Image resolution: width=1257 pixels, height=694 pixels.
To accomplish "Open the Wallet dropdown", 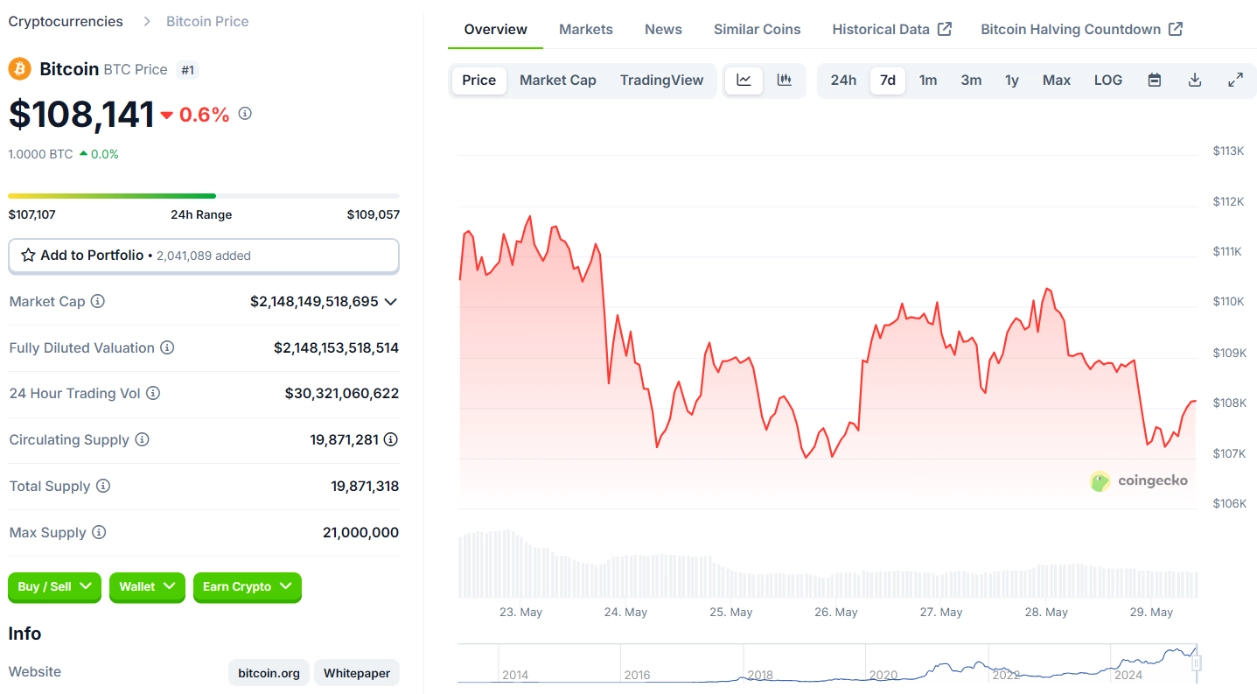I will 147,587.
